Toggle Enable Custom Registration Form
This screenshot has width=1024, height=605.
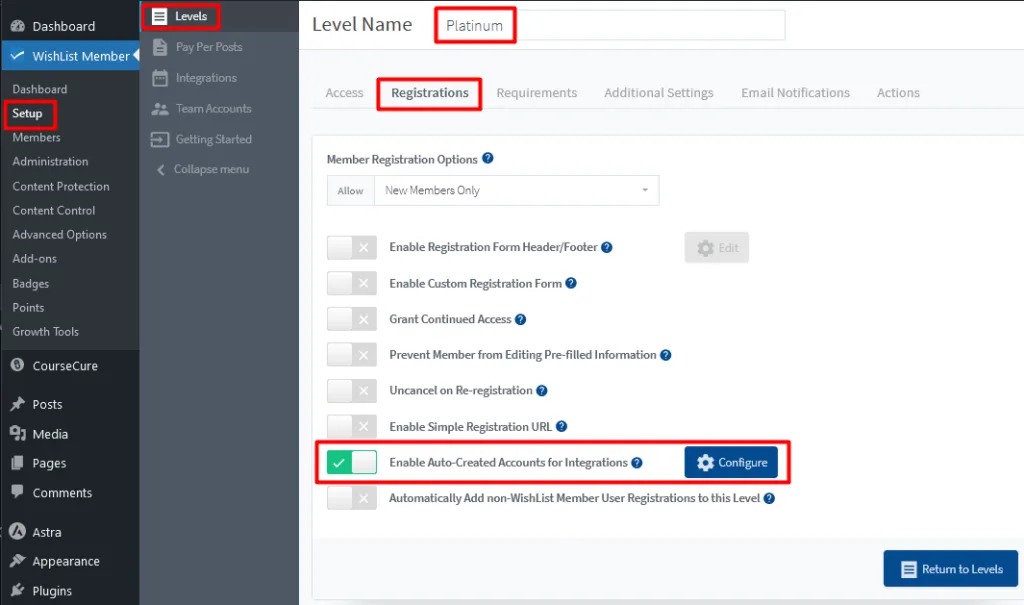tap(352, 284)
